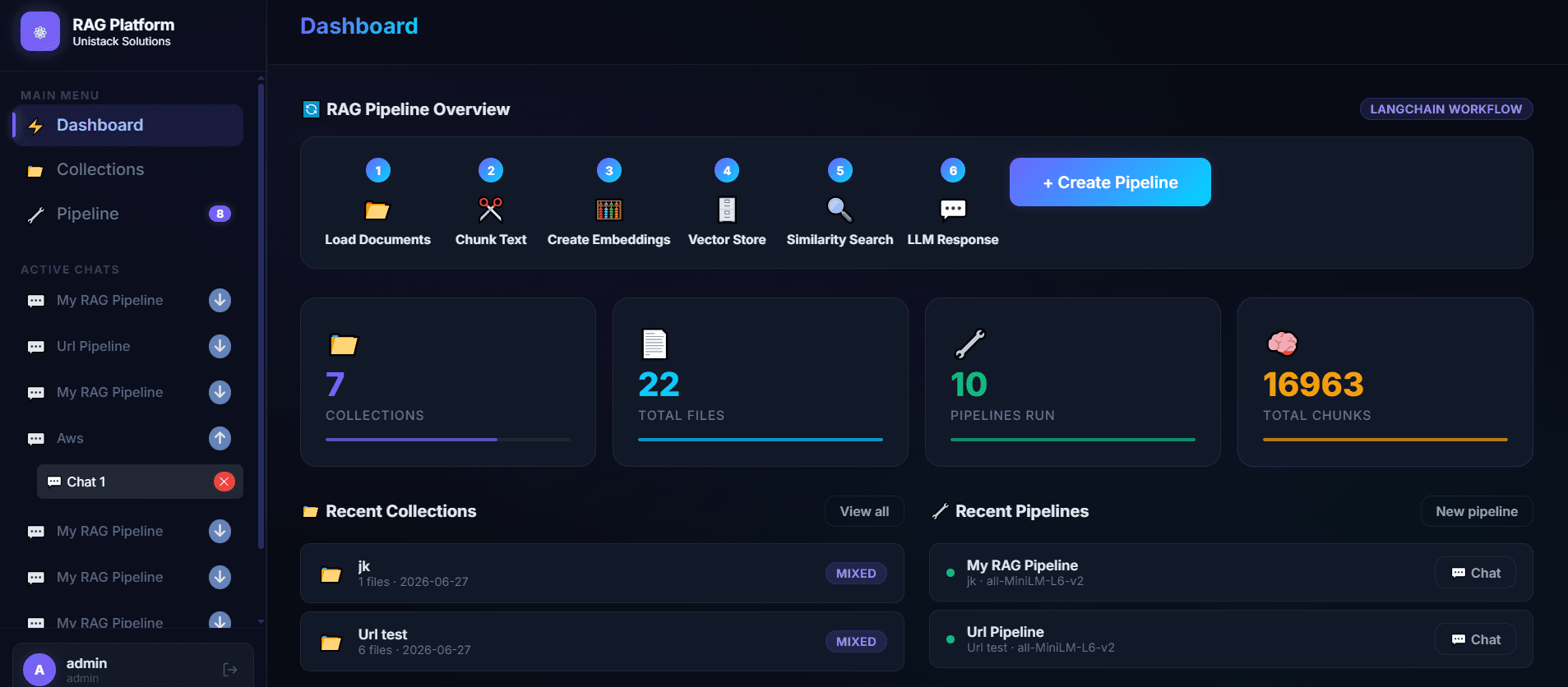Click the Load Documents folder step icon

pos(377,210)
